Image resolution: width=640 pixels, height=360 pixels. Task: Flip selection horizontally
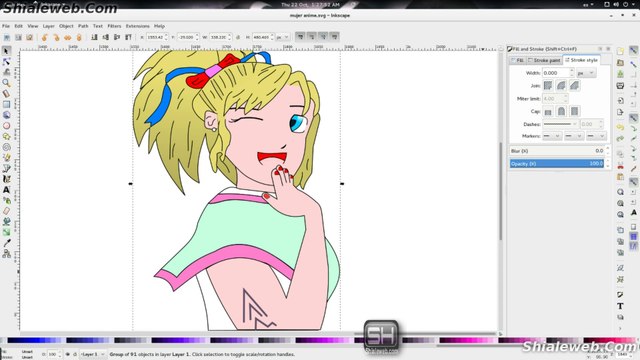(x=67, y=37)
